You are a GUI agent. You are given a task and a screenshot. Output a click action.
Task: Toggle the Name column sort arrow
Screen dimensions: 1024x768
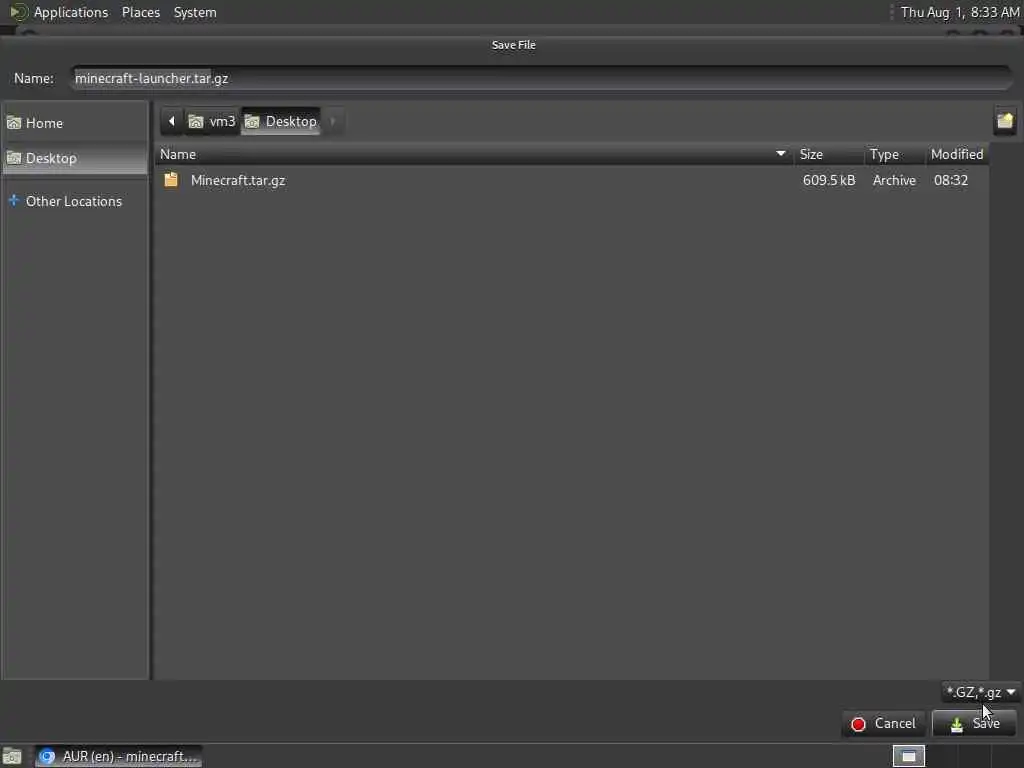(780, 153)
